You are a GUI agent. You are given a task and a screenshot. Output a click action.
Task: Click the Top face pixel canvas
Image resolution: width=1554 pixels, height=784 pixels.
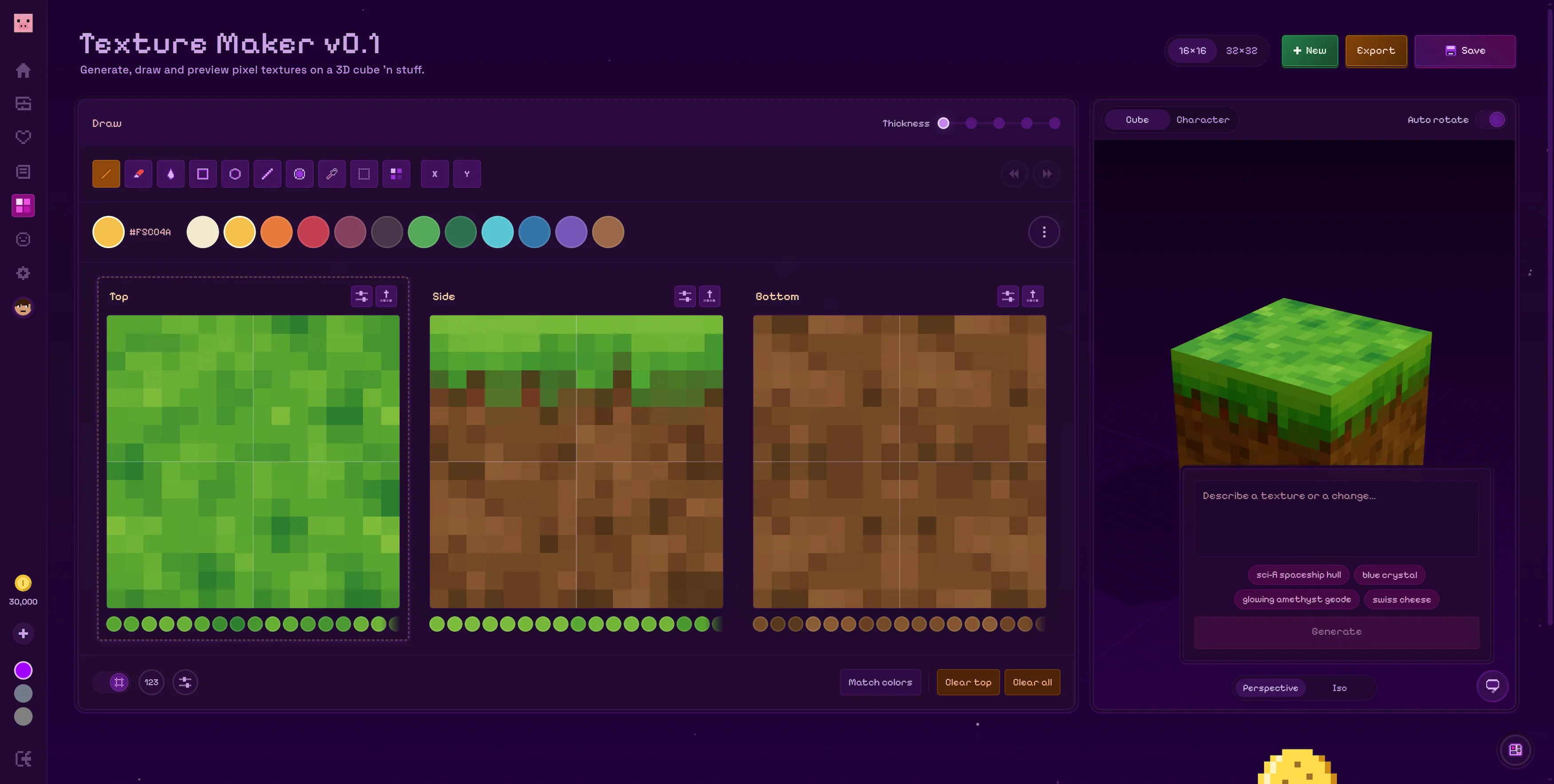click(254, 461)
